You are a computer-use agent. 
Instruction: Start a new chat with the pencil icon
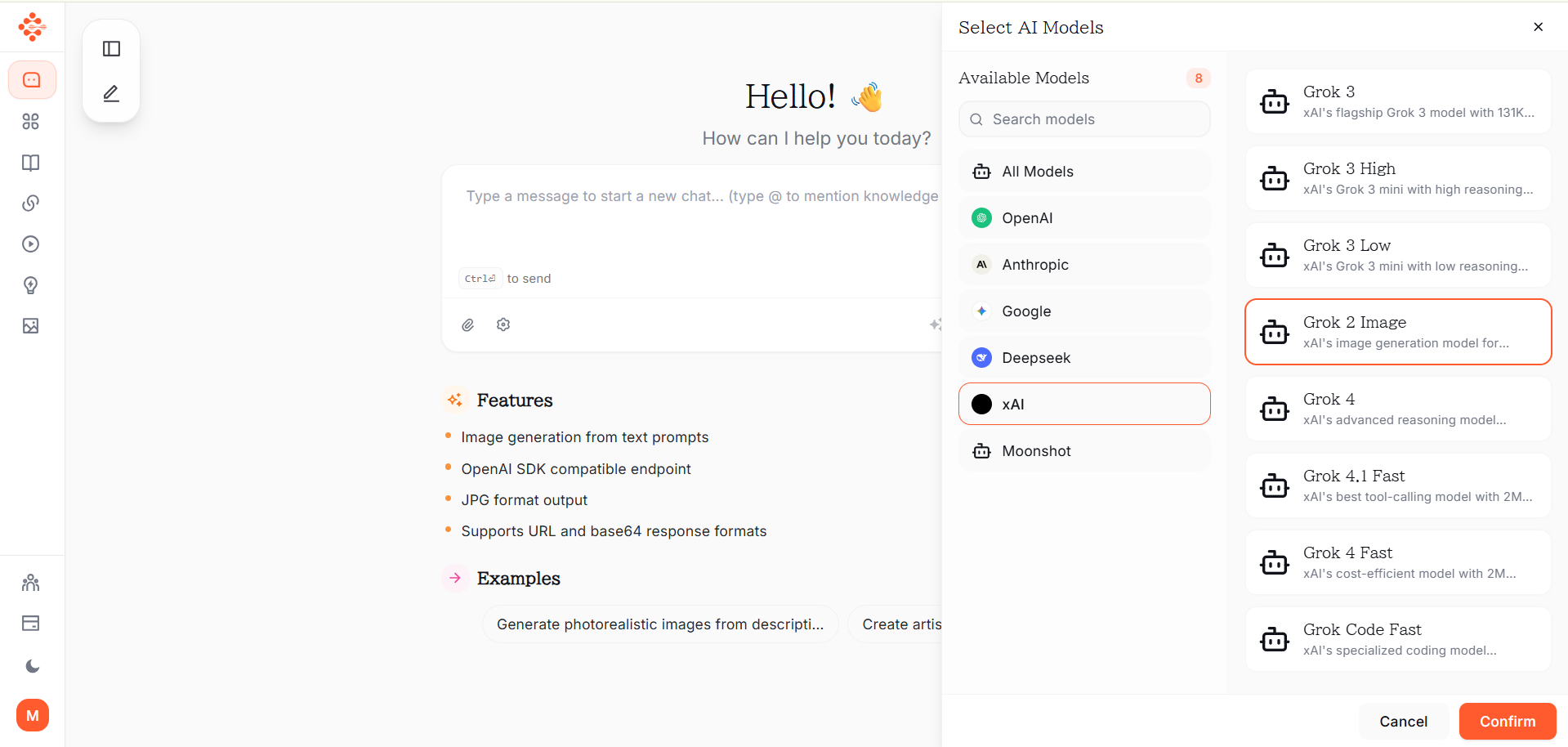point(112,94)
